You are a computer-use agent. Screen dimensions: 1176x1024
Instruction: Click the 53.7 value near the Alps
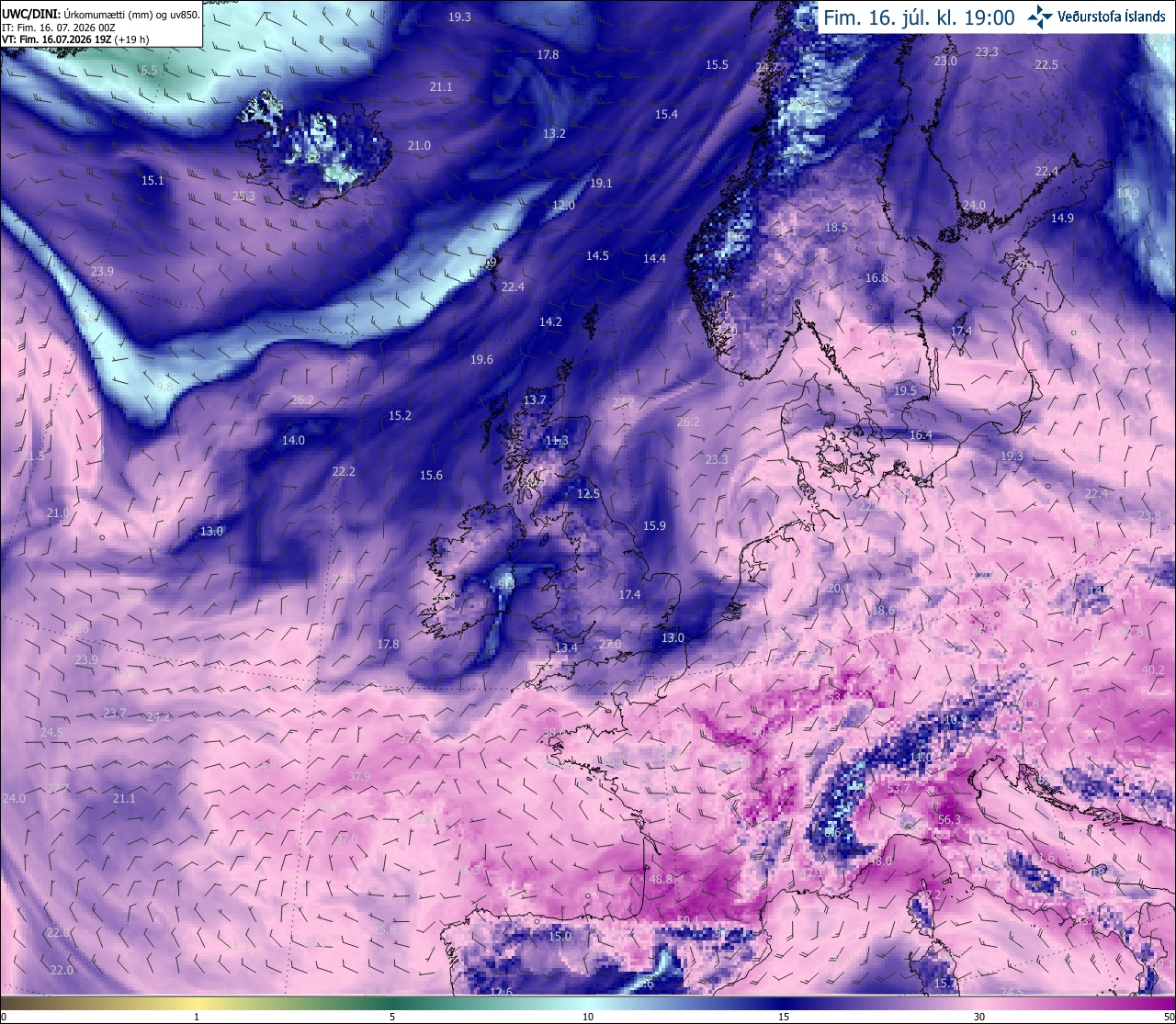click(x=899, y=788)
